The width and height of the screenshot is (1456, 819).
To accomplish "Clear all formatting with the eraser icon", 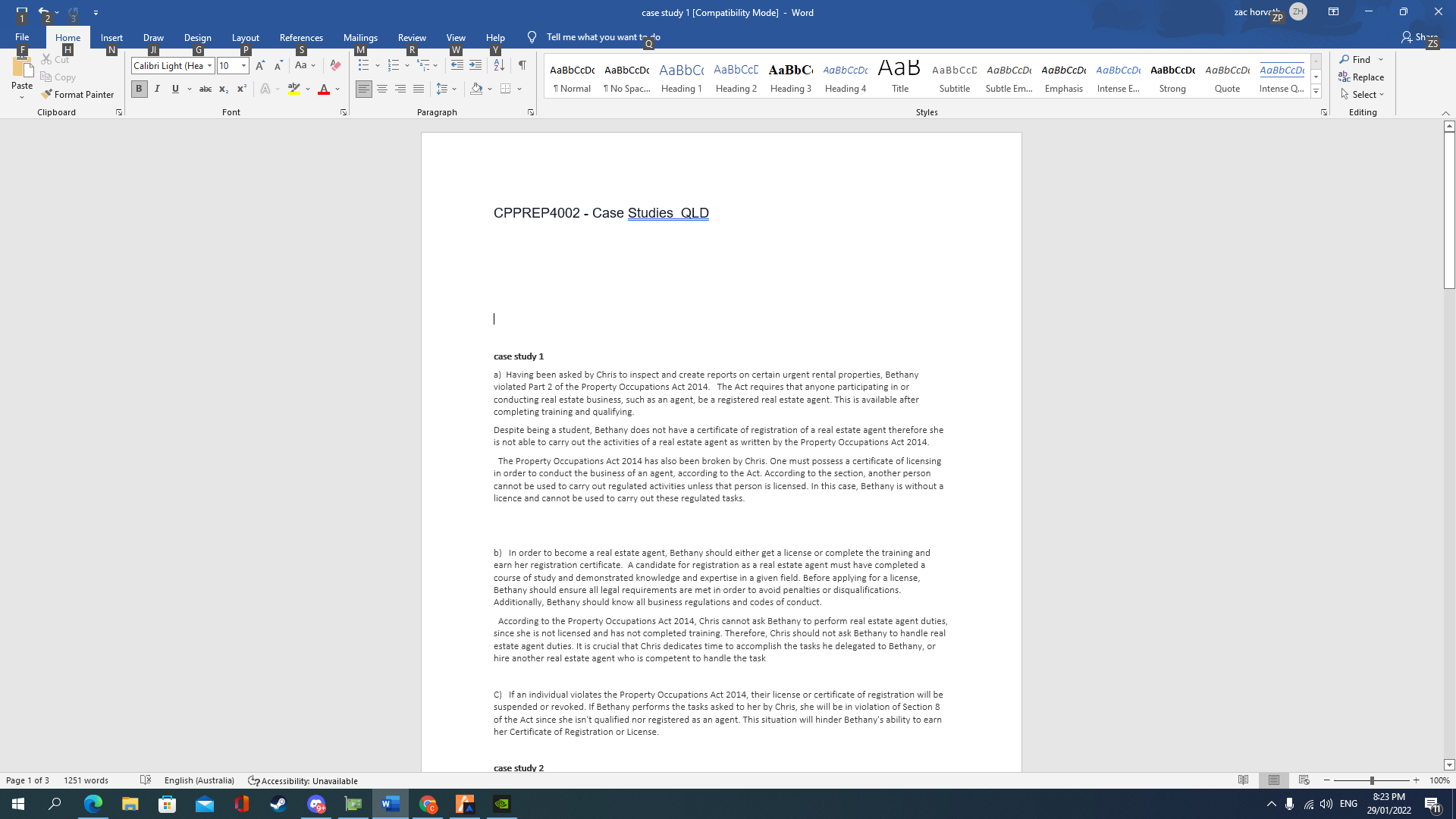I will coord(334,66).
